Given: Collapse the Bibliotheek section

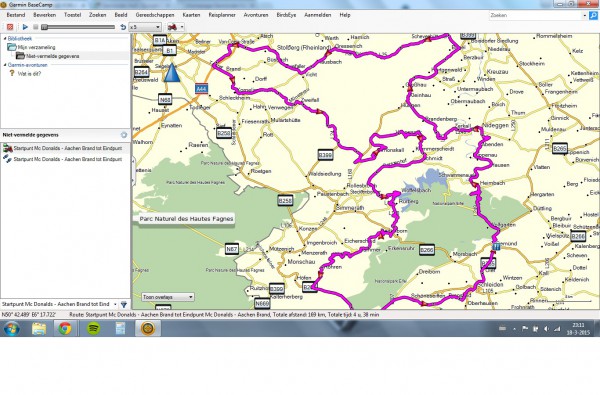Looking at the screenshot, I should (5, 39).
